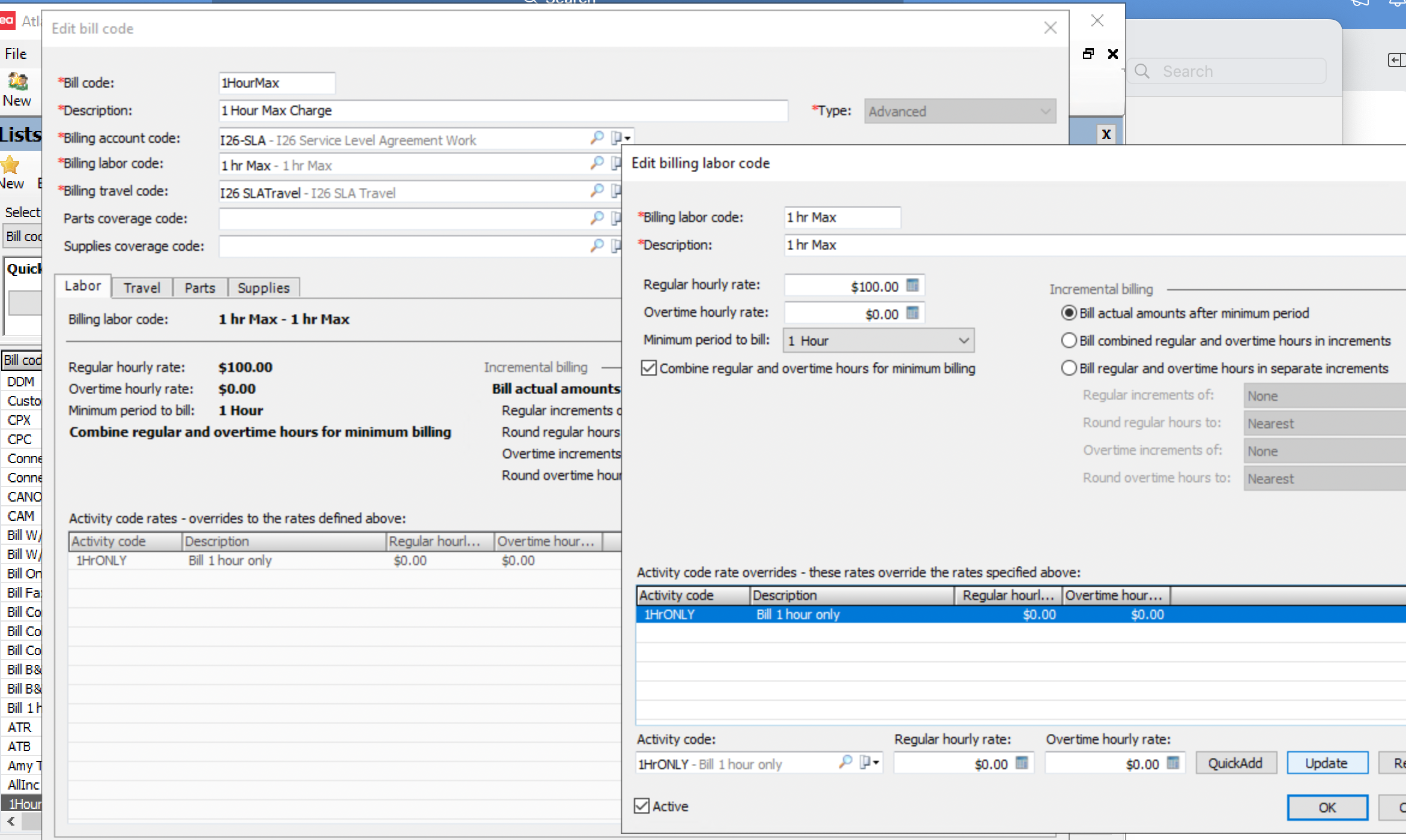The height and width of the screenshot is (840, 1406).
Task: Open calculator beside override Regular hourly rate
Action: point(1022,763)
